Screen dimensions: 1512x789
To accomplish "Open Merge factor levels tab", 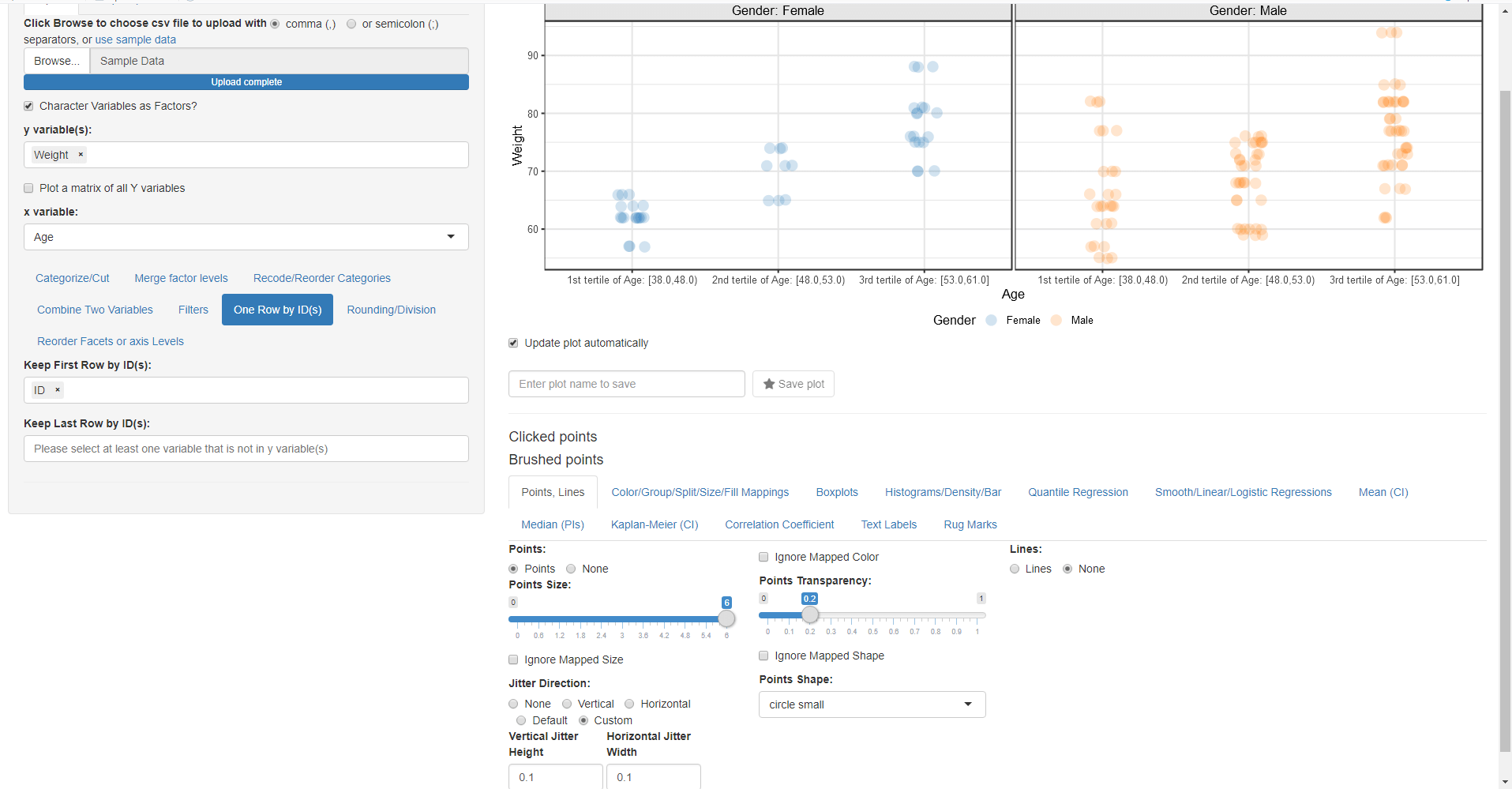I will tap(181, 278).
